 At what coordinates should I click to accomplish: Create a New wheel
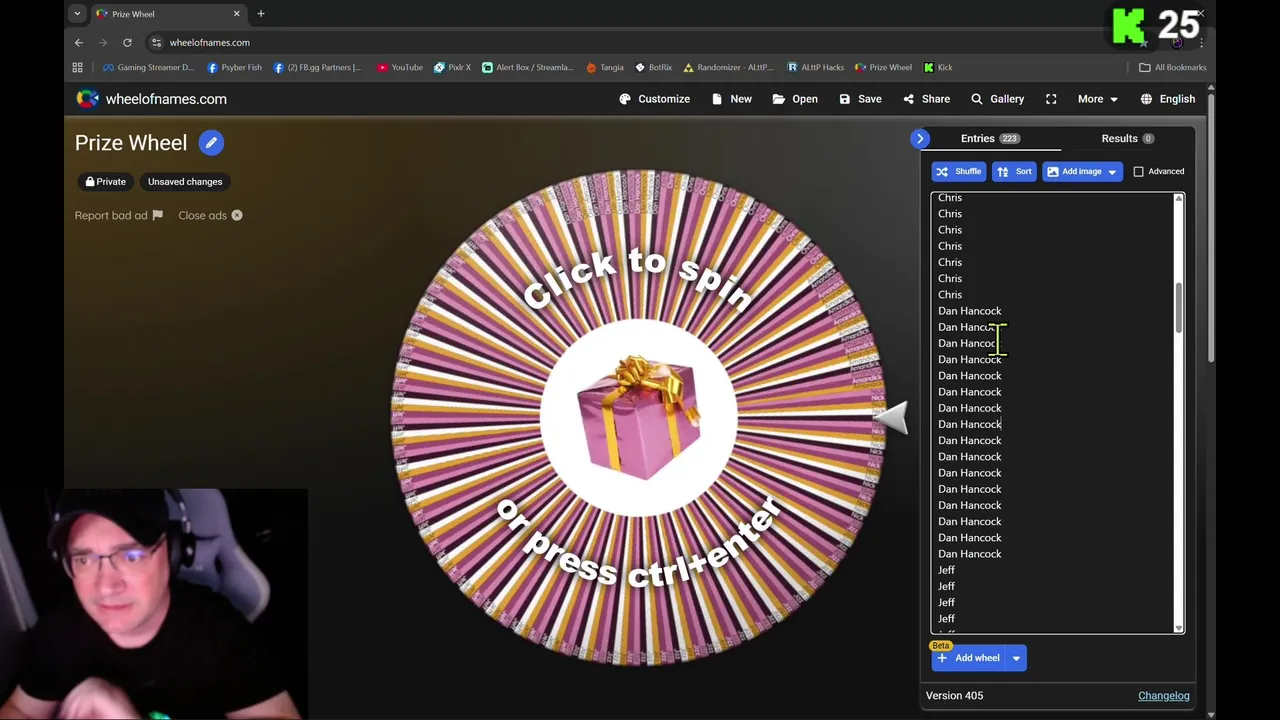[x=731, y=99]
